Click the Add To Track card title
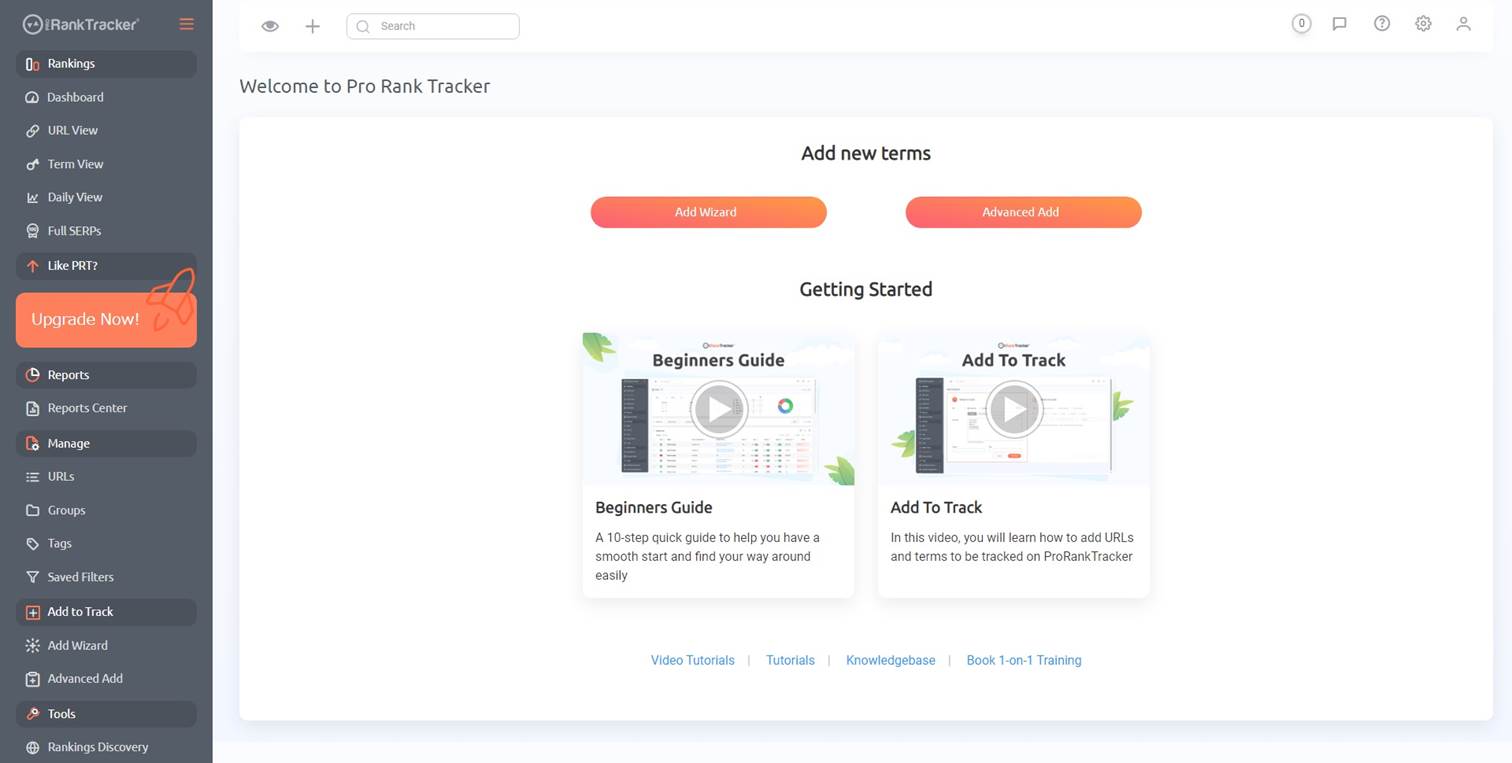The height and width of the screenshot is (763, 1512). pos(936,507)
